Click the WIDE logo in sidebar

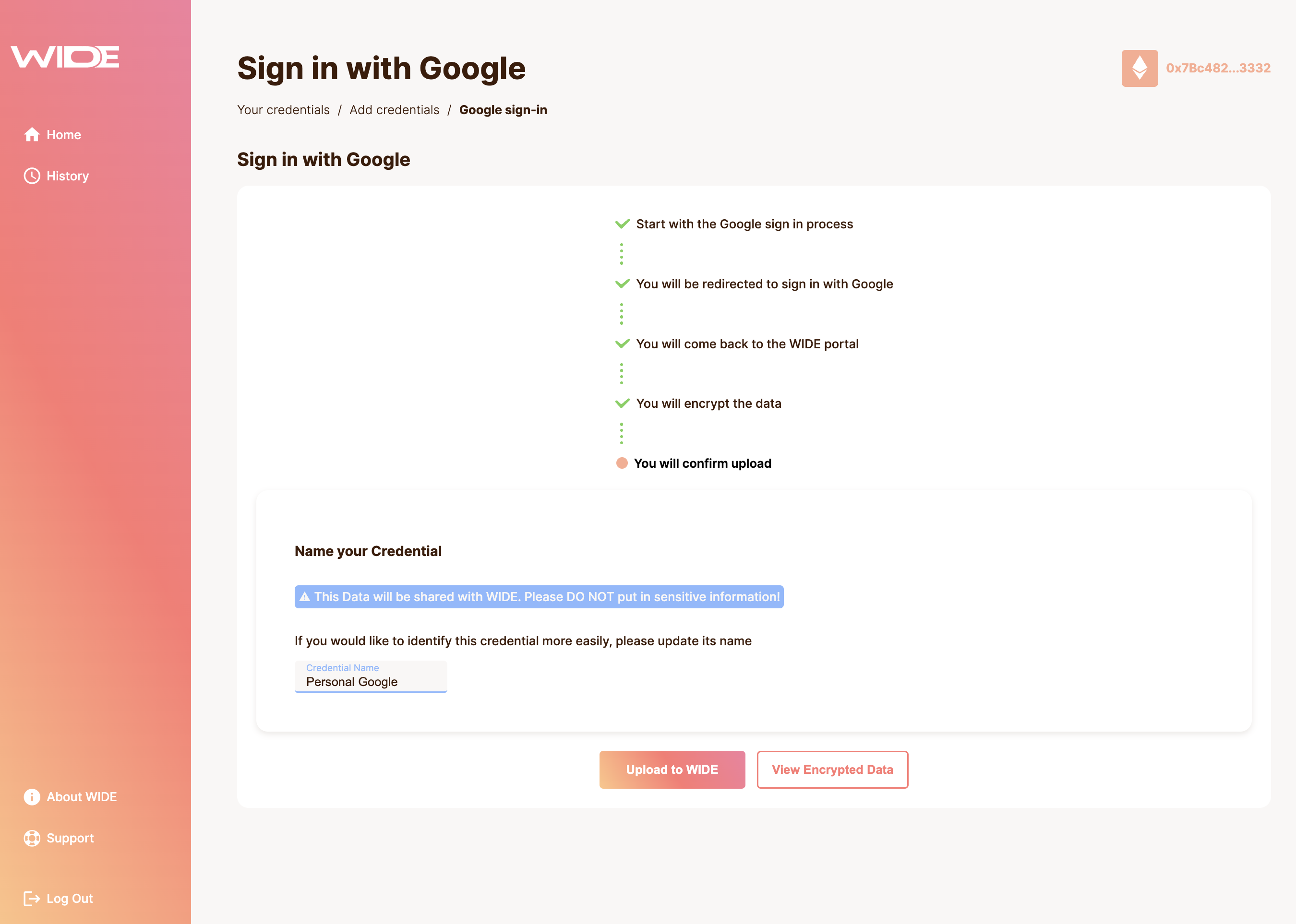coord(65,57)
